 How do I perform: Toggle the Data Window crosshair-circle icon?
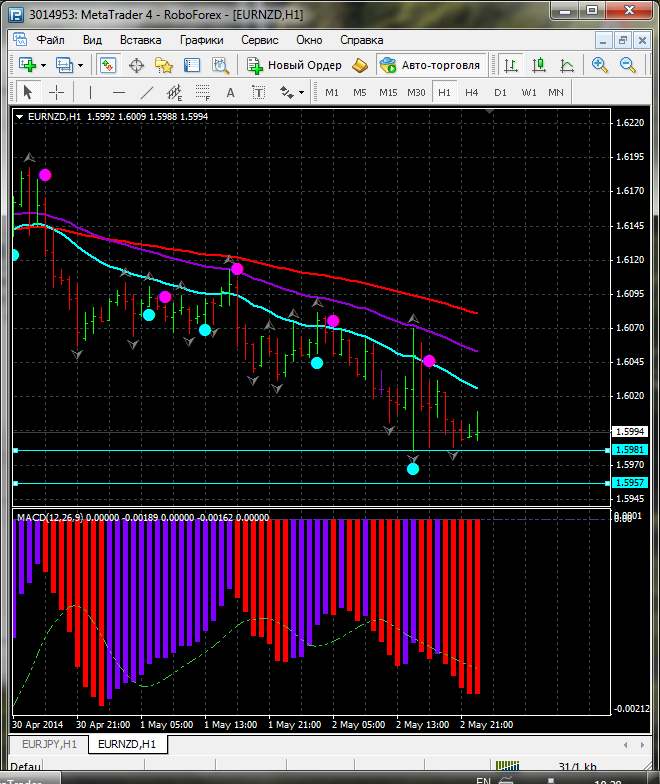[136, 66]
